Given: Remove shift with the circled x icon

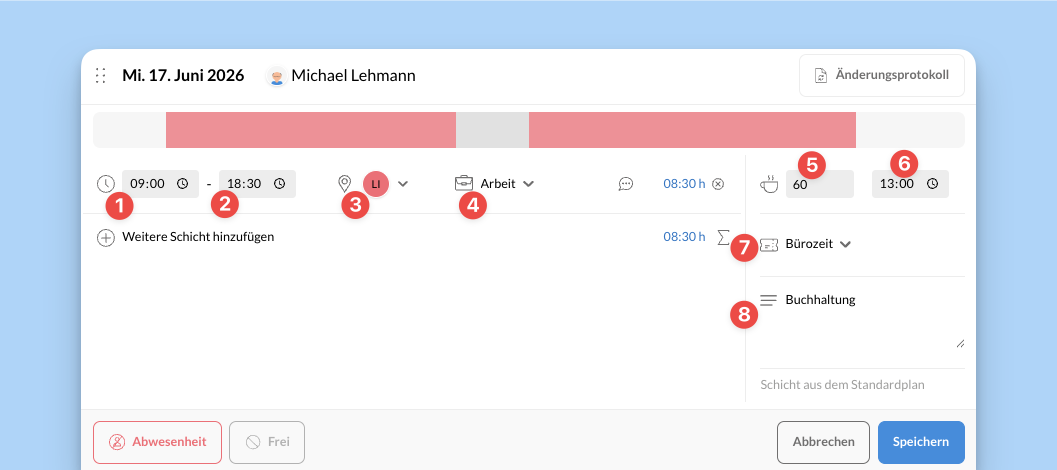Looking at the screenshot, I should point(718,183).
